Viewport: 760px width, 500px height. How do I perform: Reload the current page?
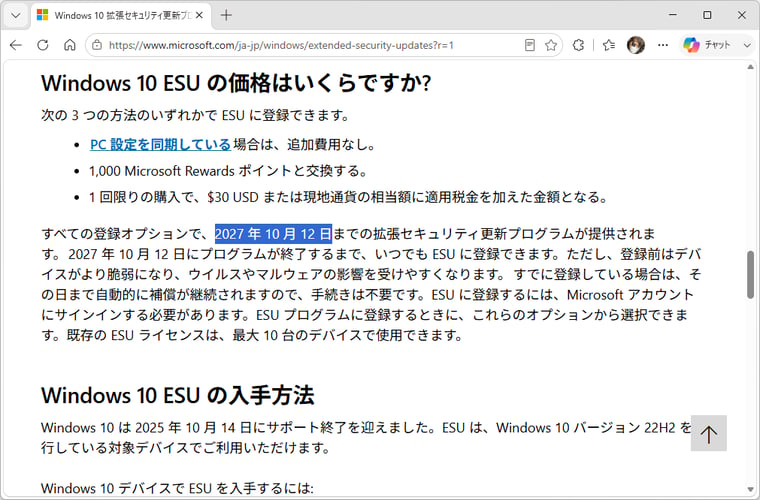43,45
